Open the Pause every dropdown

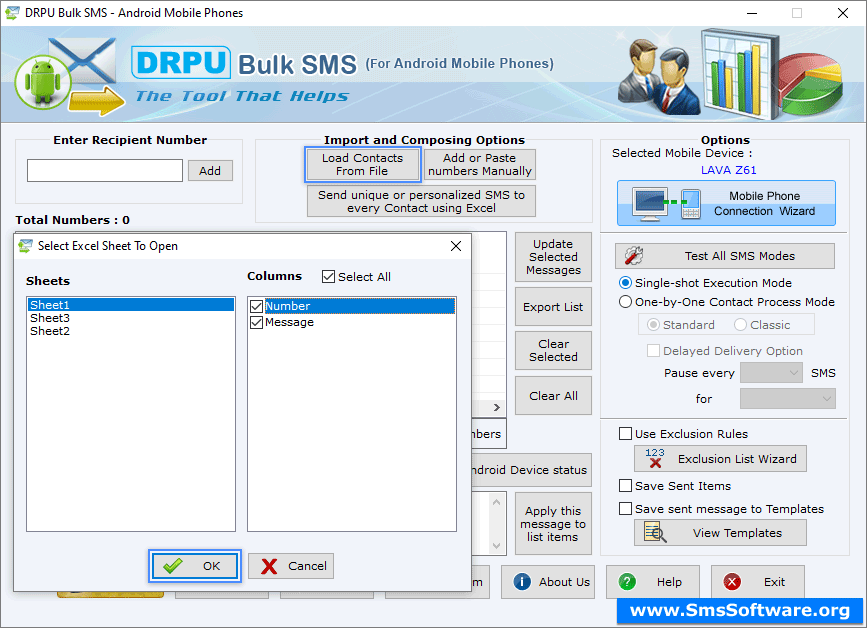coord(771,373)
